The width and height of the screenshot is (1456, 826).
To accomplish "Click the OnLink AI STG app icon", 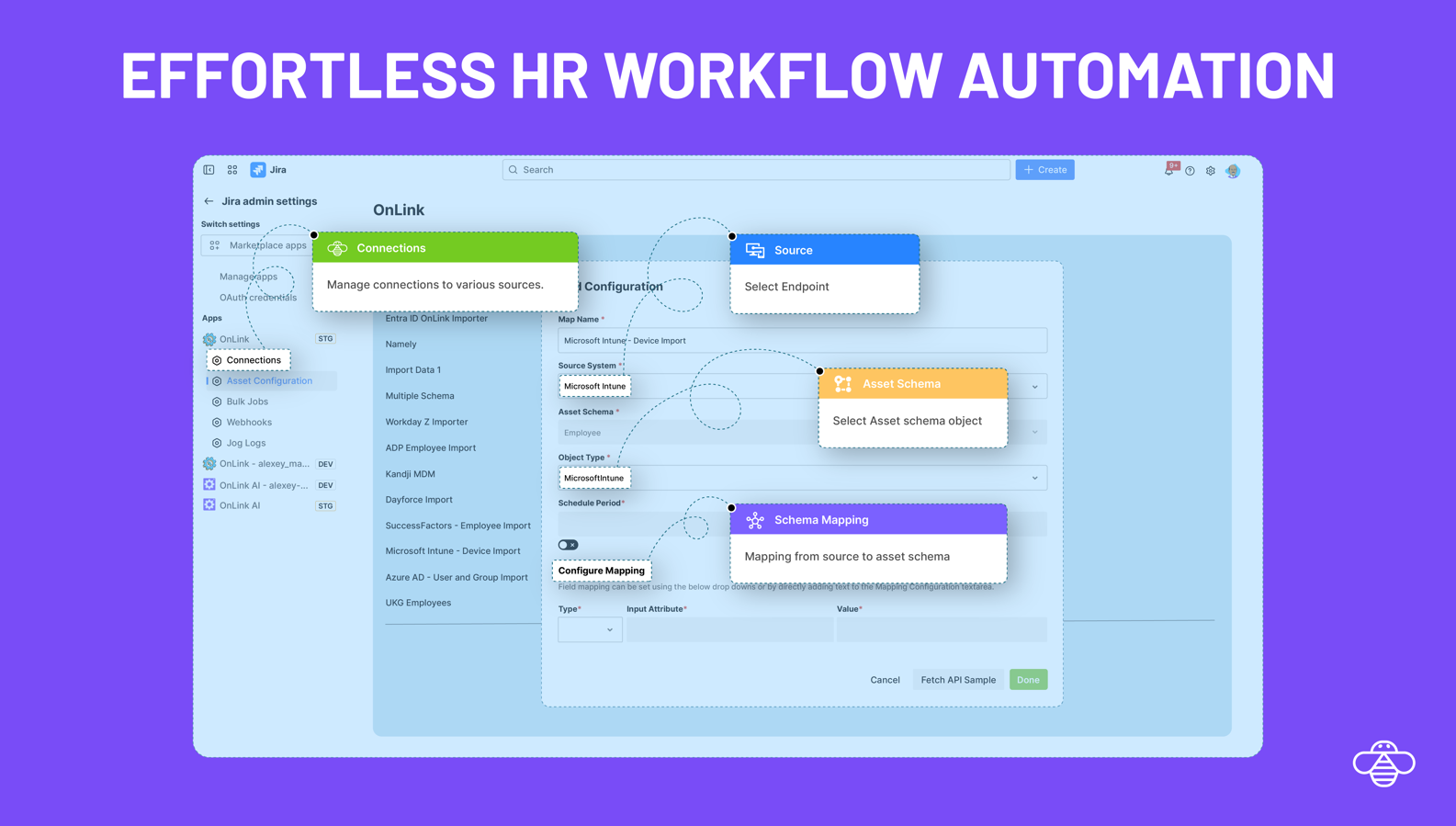I will pyautogui.click(x=209, y=505).
